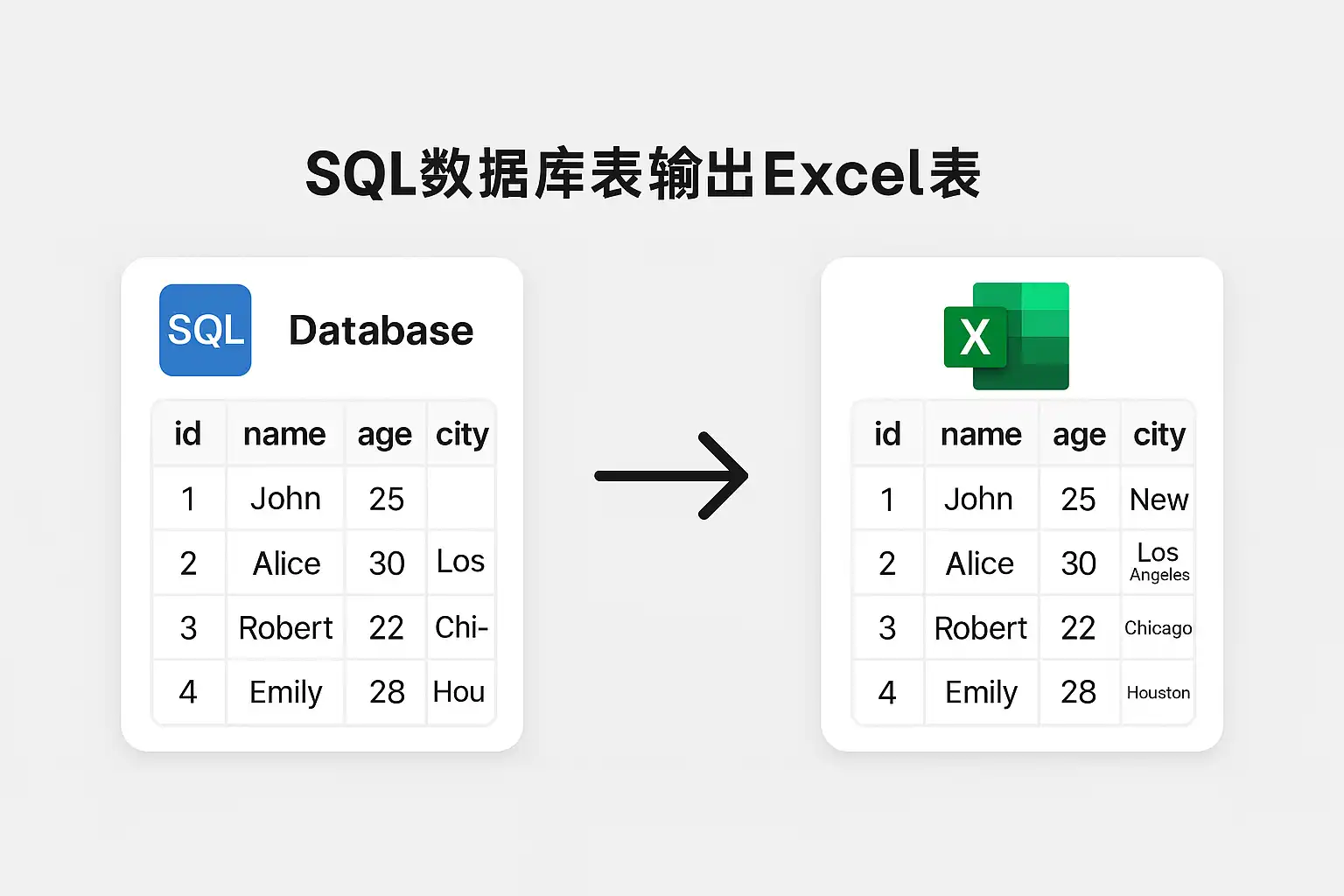1344x896 pixels.
Task: Click the "Chicago" cell in the Excel table
Action: 1158,628
